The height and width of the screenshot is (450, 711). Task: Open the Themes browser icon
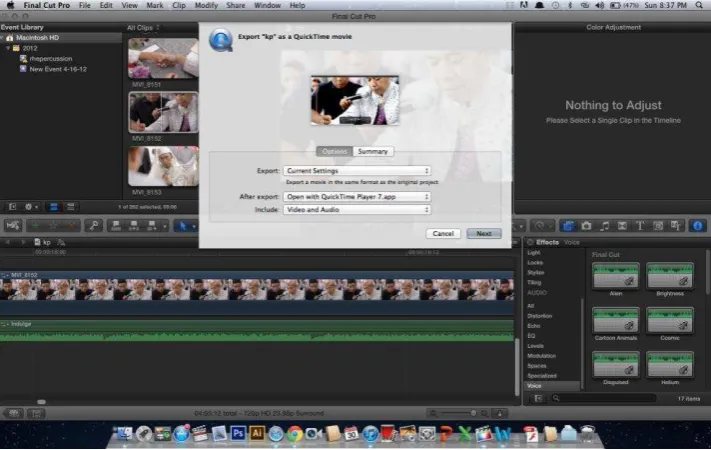[x=676, y=225]
